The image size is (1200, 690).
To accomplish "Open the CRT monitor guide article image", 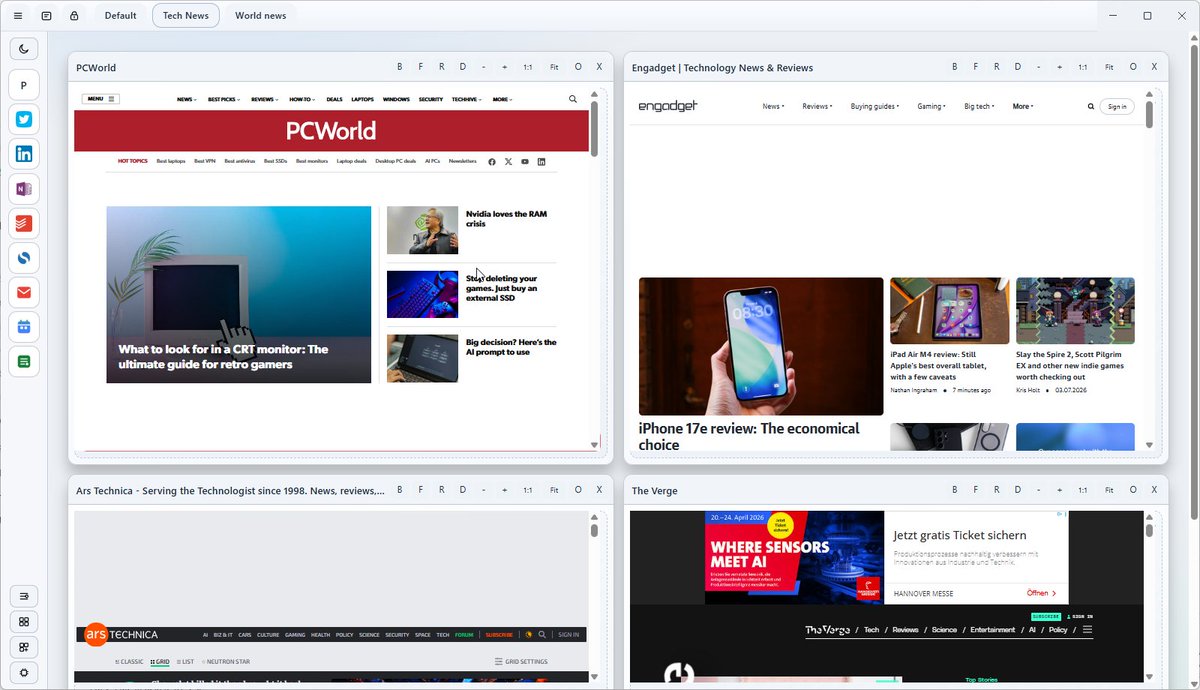I will [x=238, y=294].
